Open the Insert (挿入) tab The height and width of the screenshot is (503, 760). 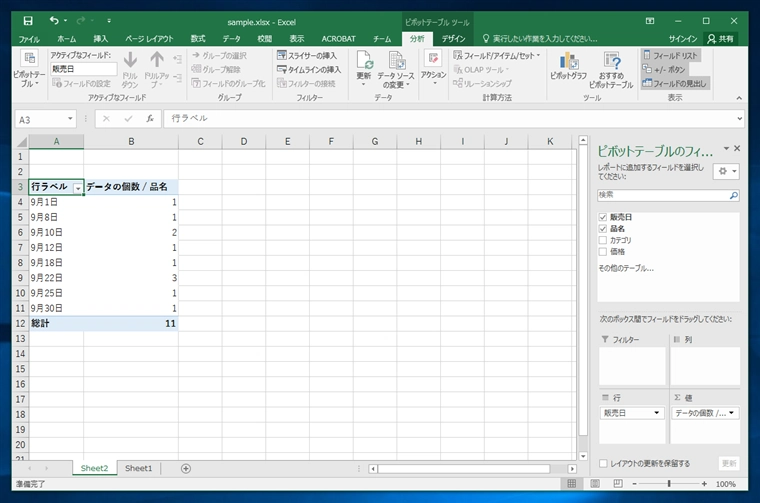pyautogui.click(x=101, y=39)
